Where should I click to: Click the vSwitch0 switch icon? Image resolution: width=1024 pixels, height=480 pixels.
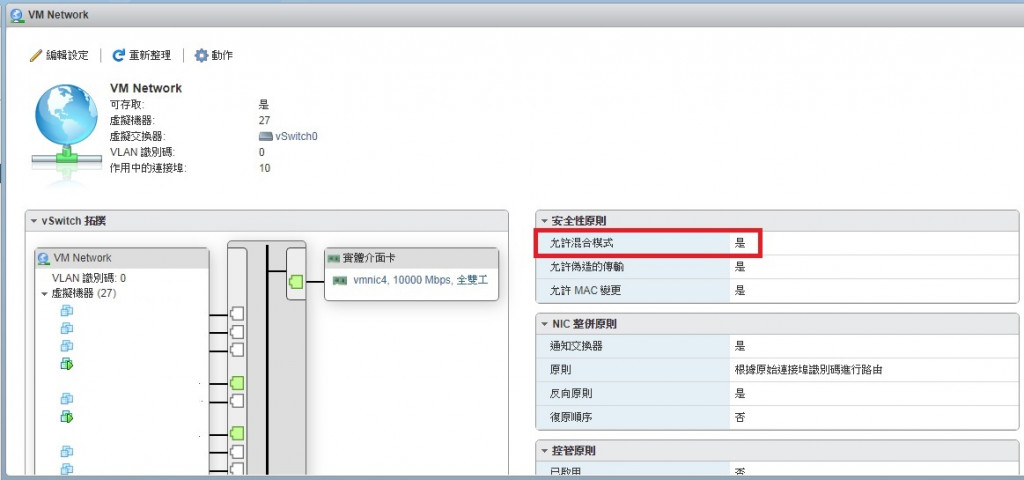pos(265,136)
